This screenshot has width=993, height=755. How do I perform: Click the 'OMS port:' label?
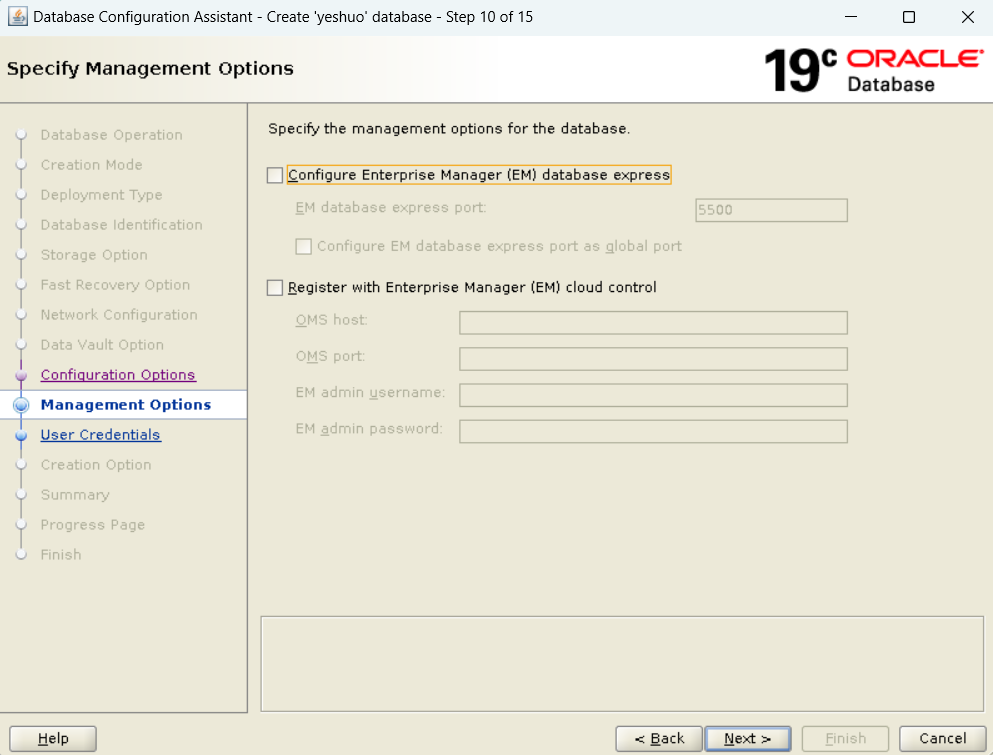point(330,356)
